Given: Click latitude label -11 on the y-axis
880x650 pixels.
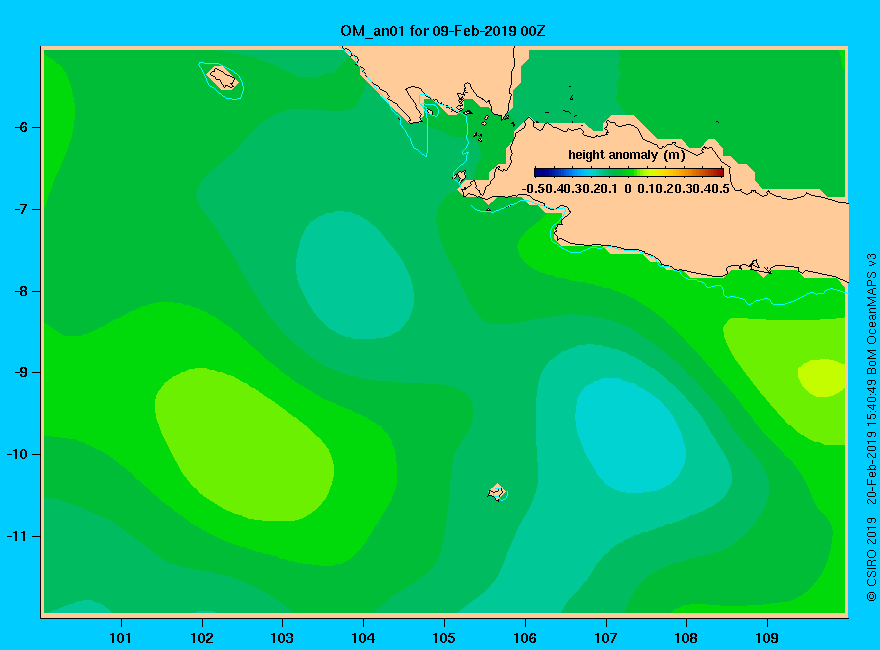Looking at the screenshot, I should coord(17,536).
